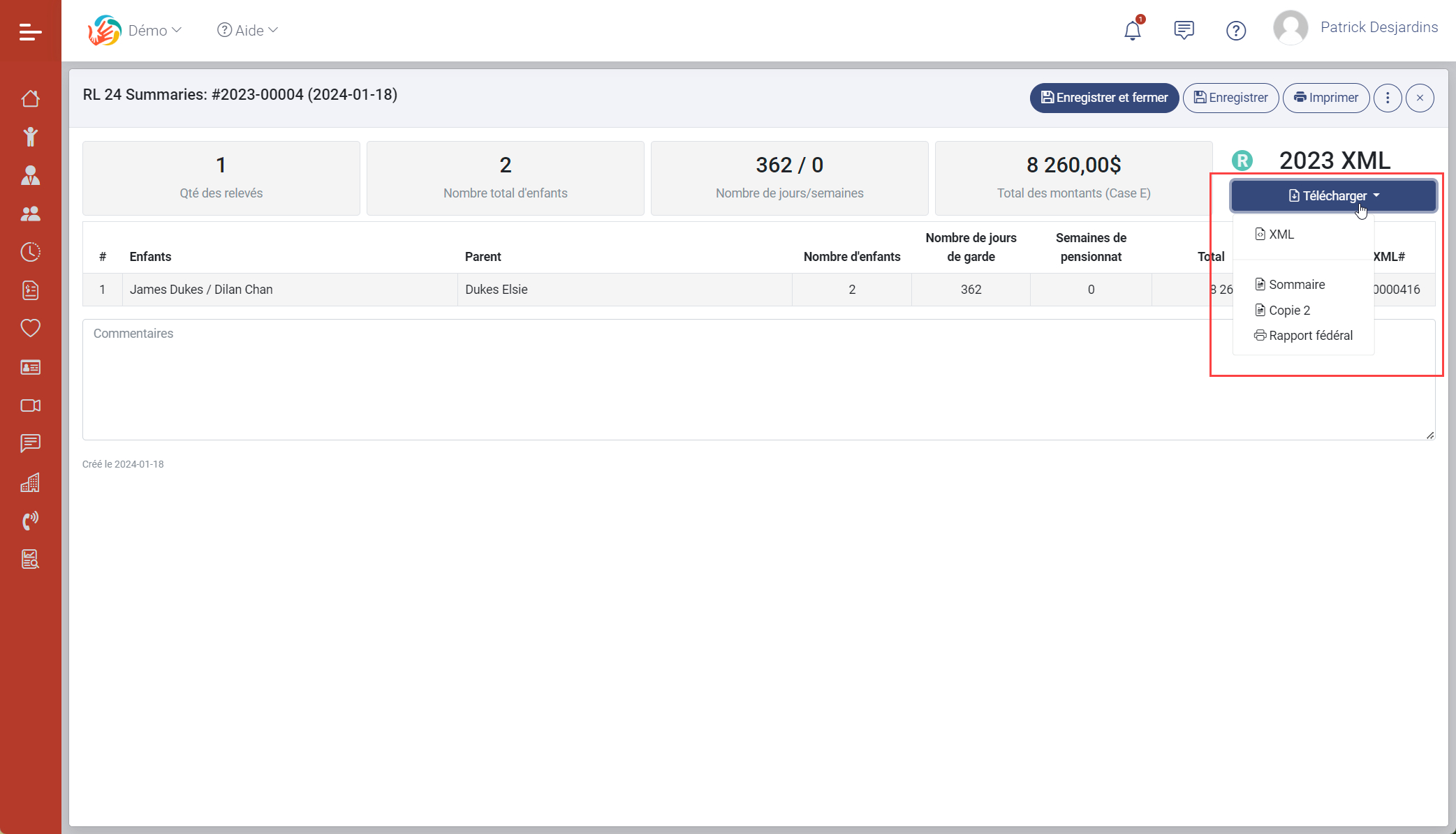This screenshot has height=834, width=1456.
Task: Collapse the Télécharger dropdown button
Action: pyautogui.click(x=1333, y=196)
